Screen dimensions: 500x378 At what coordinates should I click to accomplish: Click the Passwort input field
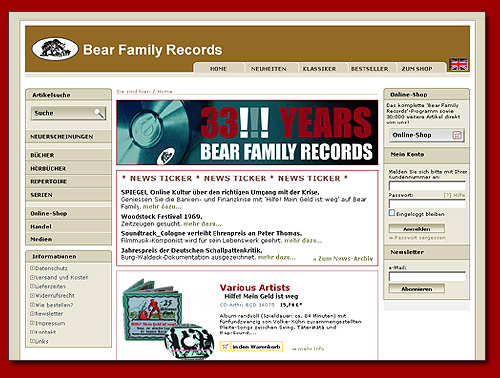pos(427,203)
